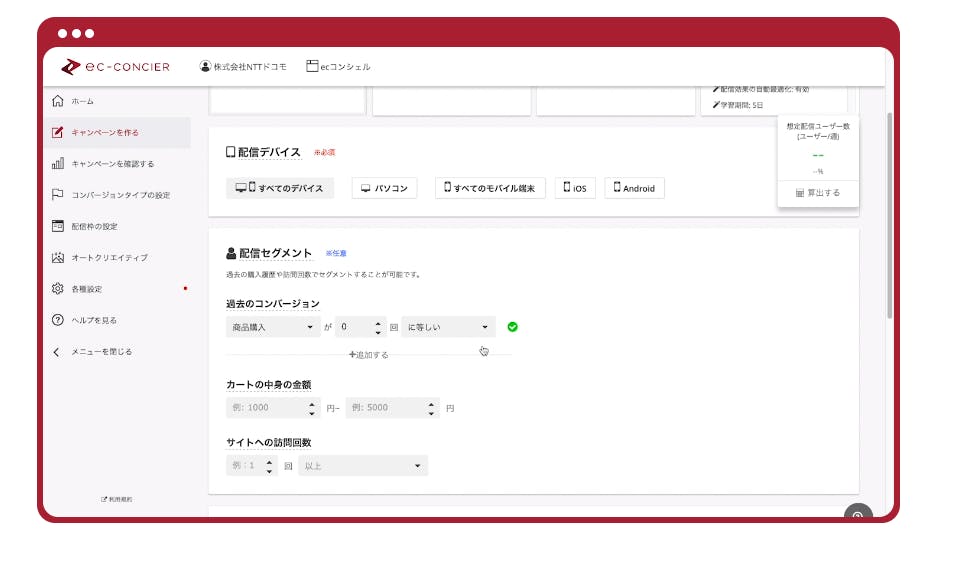Select すべてのモバイル端末 device option
965x580 pixels.
pos(490,188)
